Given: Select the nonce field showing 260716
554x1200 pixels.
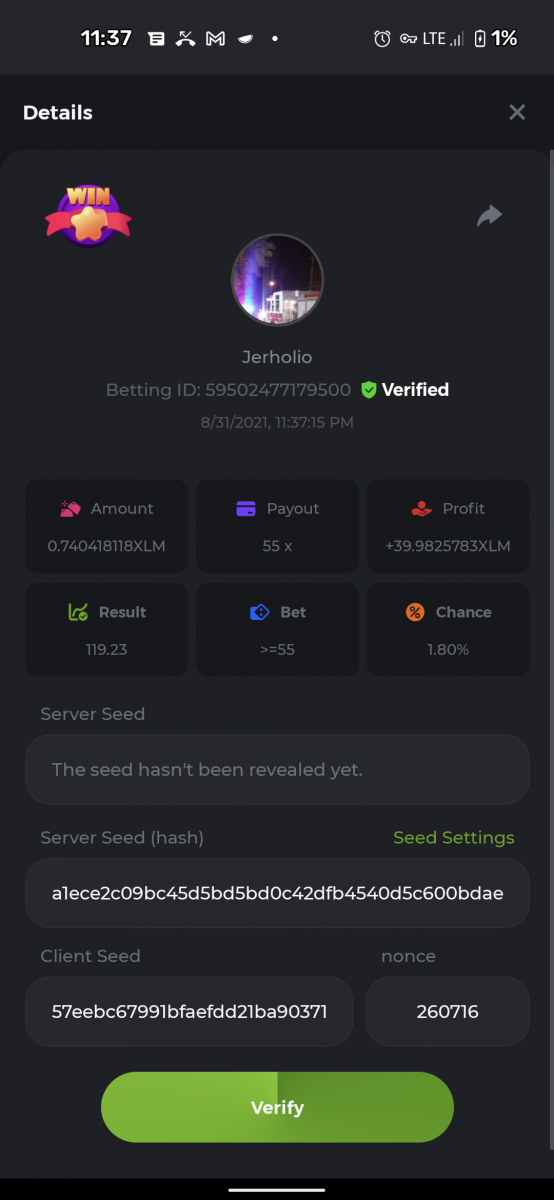Looking at the screenshot, I should click(448, 1011).
